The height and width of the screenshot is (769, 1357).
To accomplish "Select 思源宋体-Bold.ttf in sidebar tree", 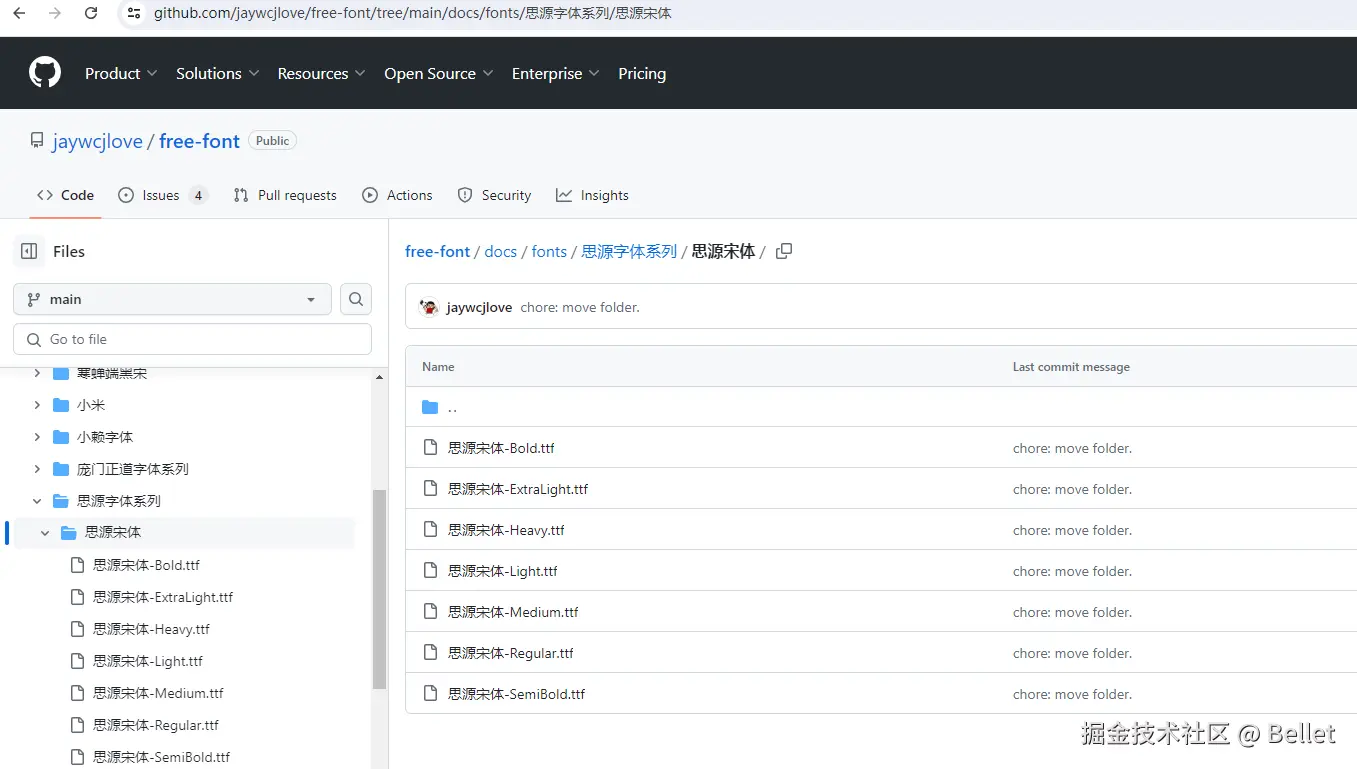I will [146, 565].
